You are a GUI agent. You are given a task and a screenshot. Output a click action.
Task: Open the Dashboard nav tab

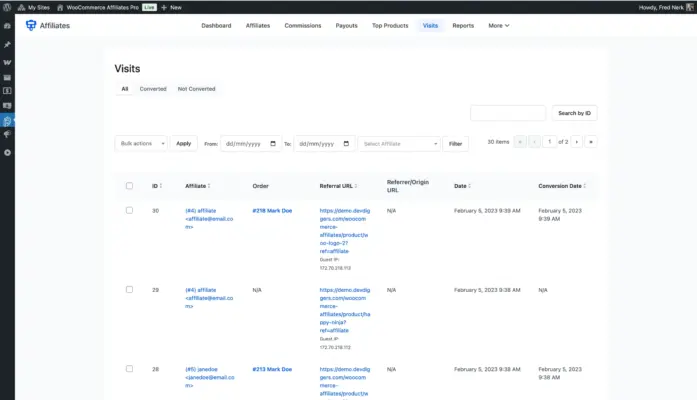(216, 25)
